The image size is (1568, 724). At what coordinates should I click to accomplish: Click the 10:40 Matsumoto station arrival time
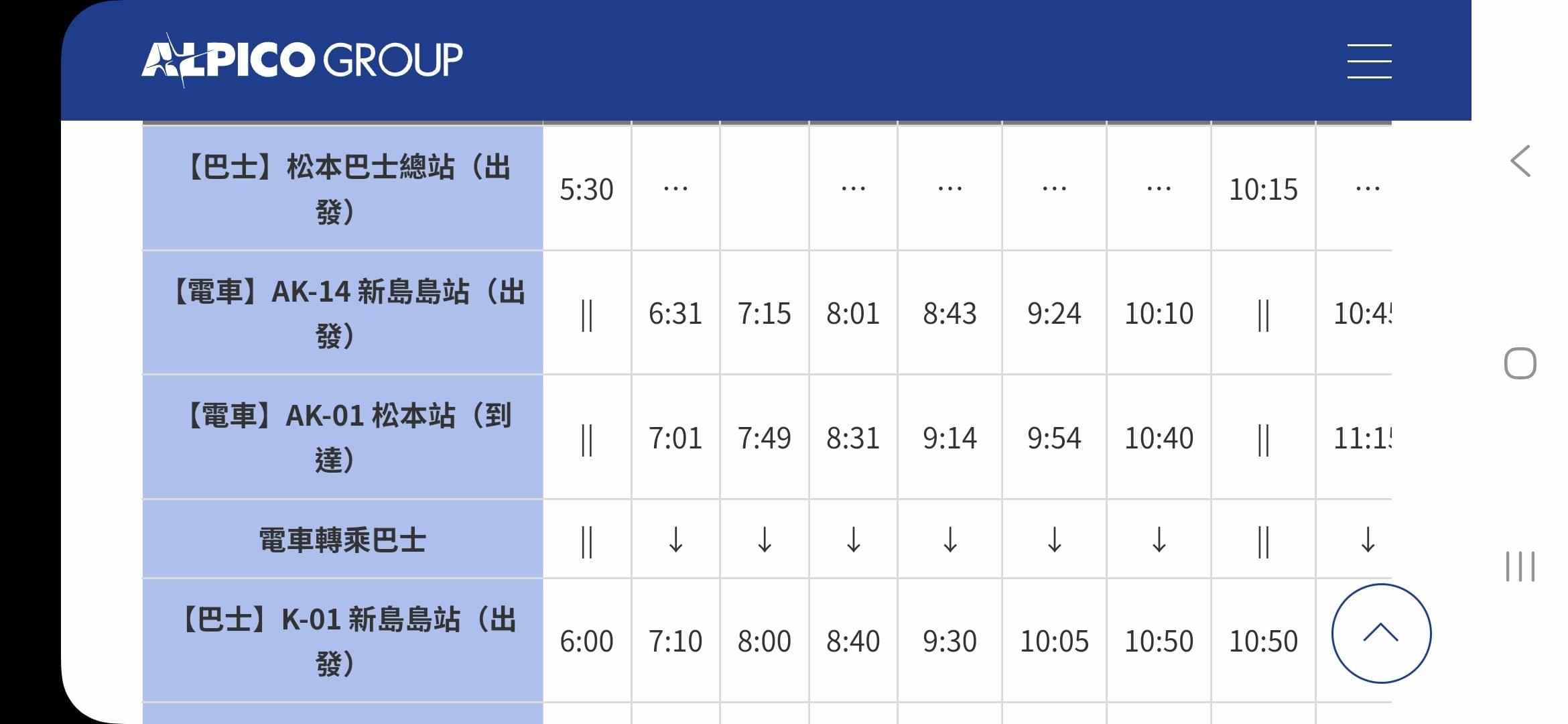pos(1159,438)
